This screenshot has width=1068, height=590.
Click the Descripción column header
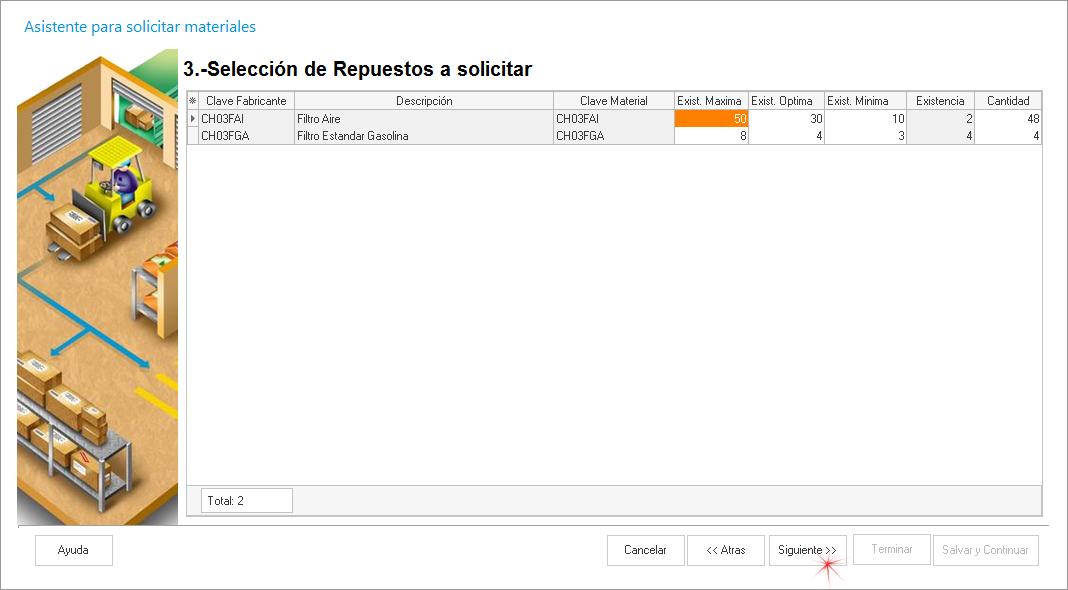(424, 101)
